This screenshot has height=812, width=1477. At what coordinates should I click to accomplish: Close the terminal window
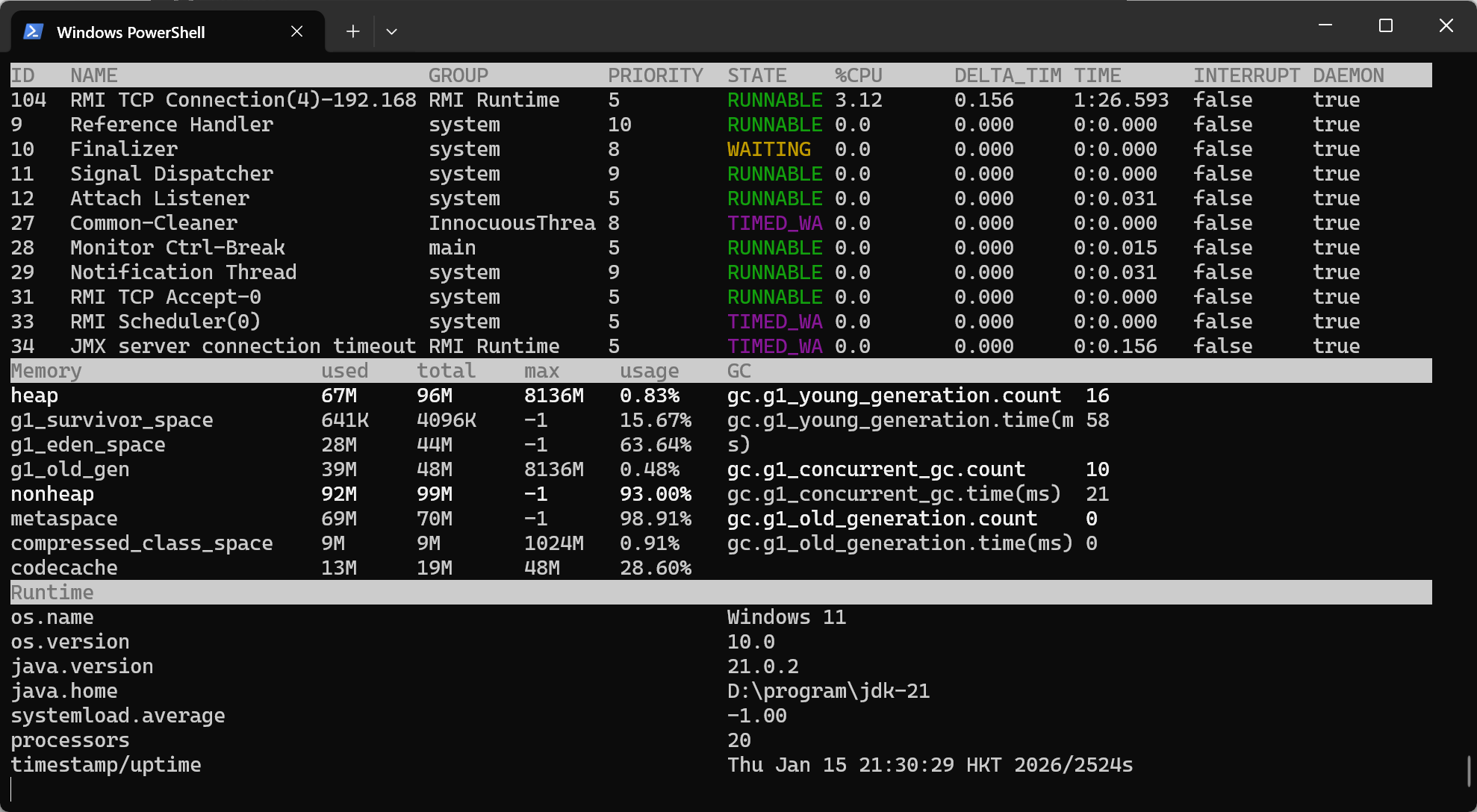pos(1446,25)
